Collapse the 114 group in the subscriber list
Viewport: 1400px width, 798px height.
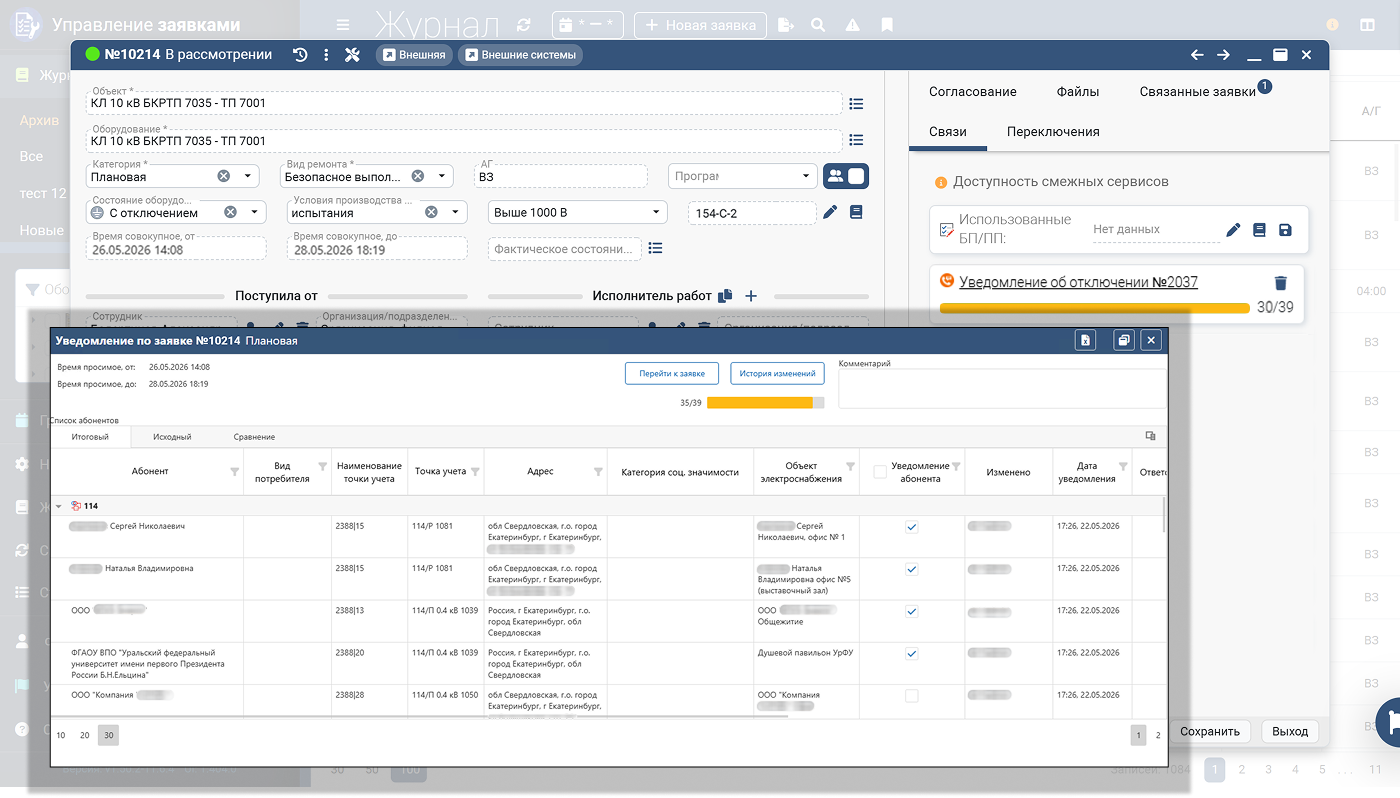click(x=59, y=506)
